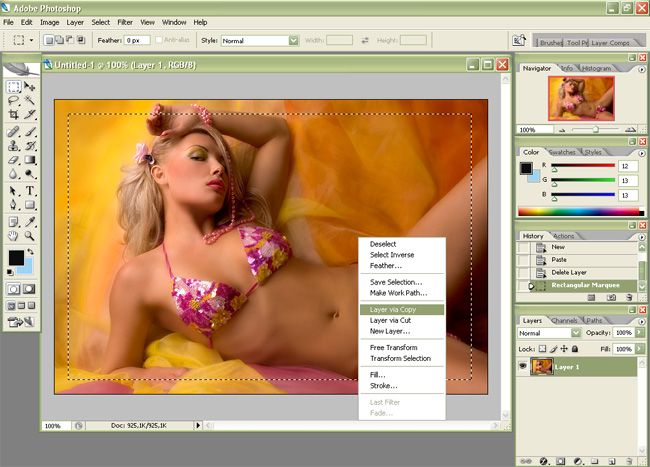Switch to the Channels tab
Screen dimensions: 650x467
564,320
